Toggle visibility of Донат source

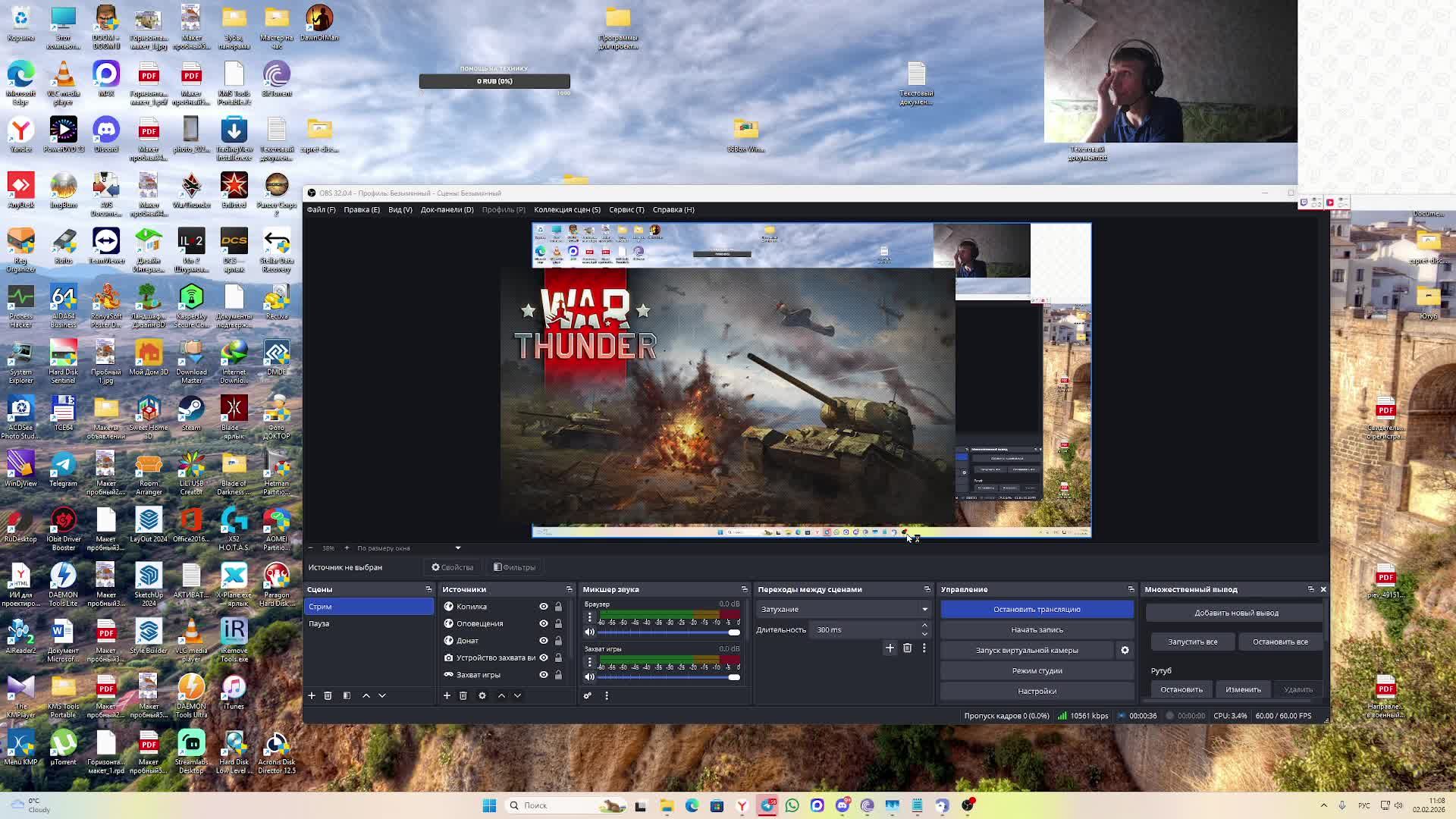543,641
